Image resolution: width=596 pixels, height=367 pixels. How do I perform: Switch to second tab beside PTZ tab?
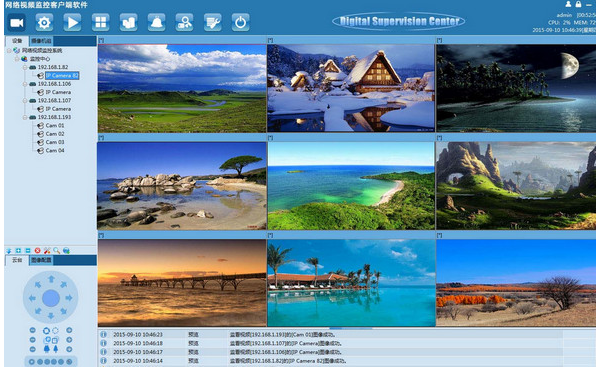point(41,260)
